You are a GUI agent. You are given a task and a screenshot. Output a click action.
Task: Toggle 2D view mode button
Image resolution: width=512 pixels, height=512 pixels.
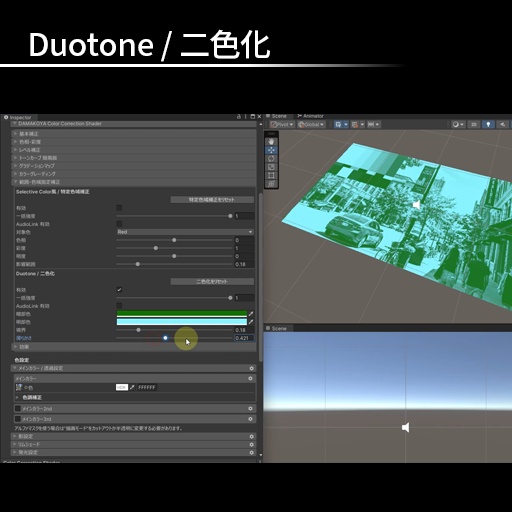pyautogui.click(x=474, y=124)
